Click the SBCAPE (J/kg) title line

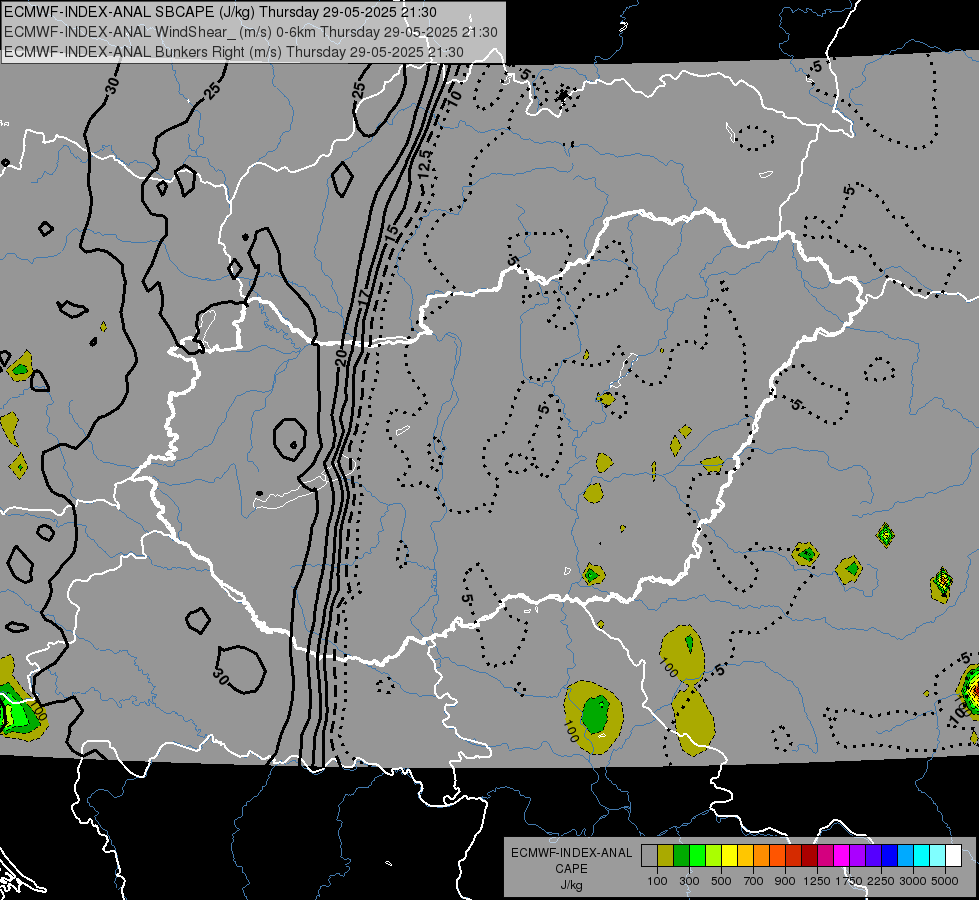point(220,12)
